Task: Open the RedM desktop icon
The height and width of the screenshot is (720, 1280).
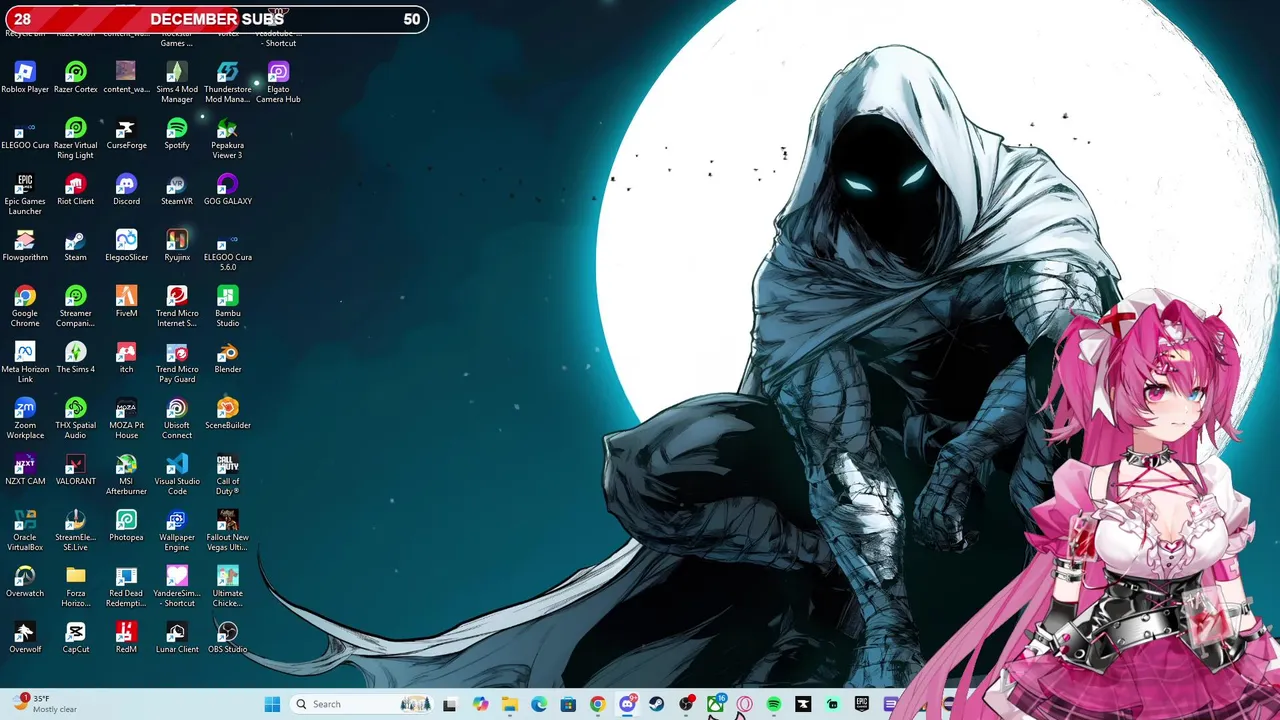Action: coord(126,638)
